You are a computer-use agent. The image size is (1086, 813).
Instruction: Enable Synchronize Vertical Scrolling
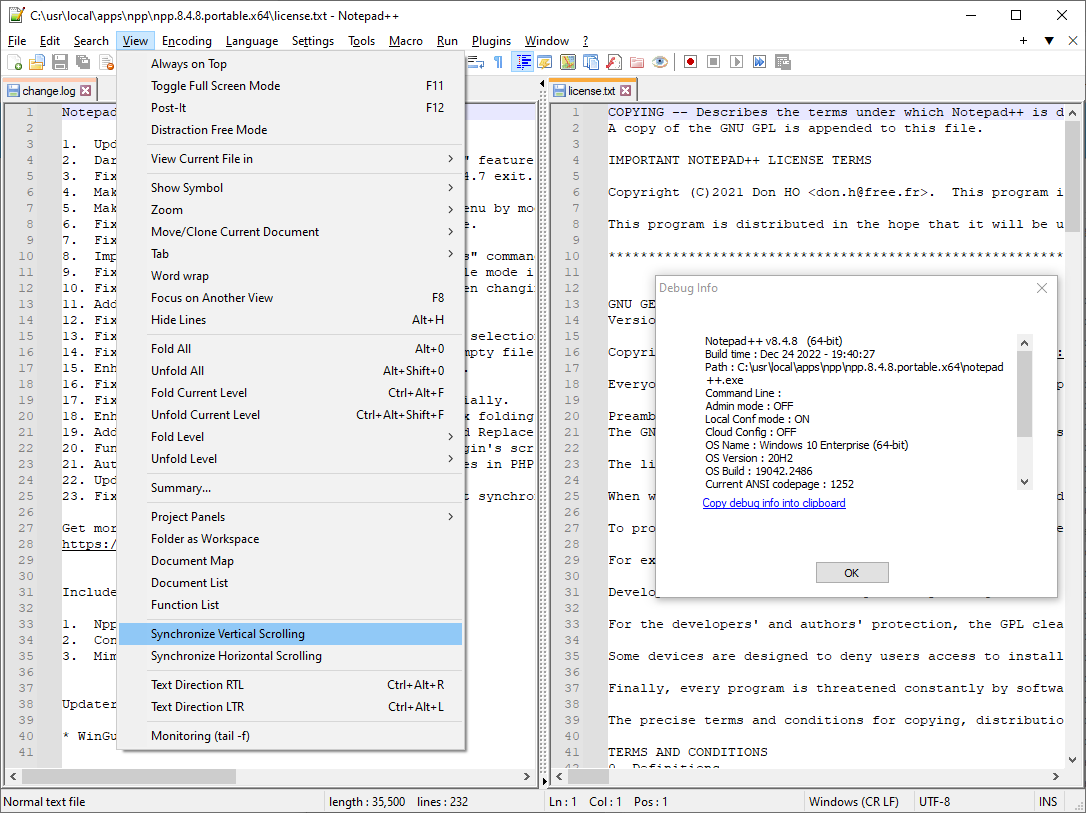[291, 634]
